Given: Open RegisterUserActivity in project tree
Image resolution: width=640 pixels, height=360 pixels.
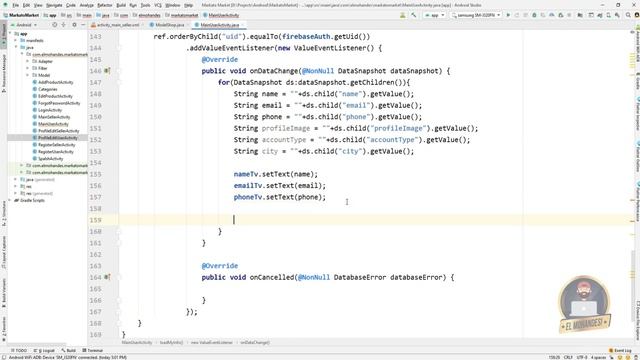Looking at the screenshot, I should [56, 151].
